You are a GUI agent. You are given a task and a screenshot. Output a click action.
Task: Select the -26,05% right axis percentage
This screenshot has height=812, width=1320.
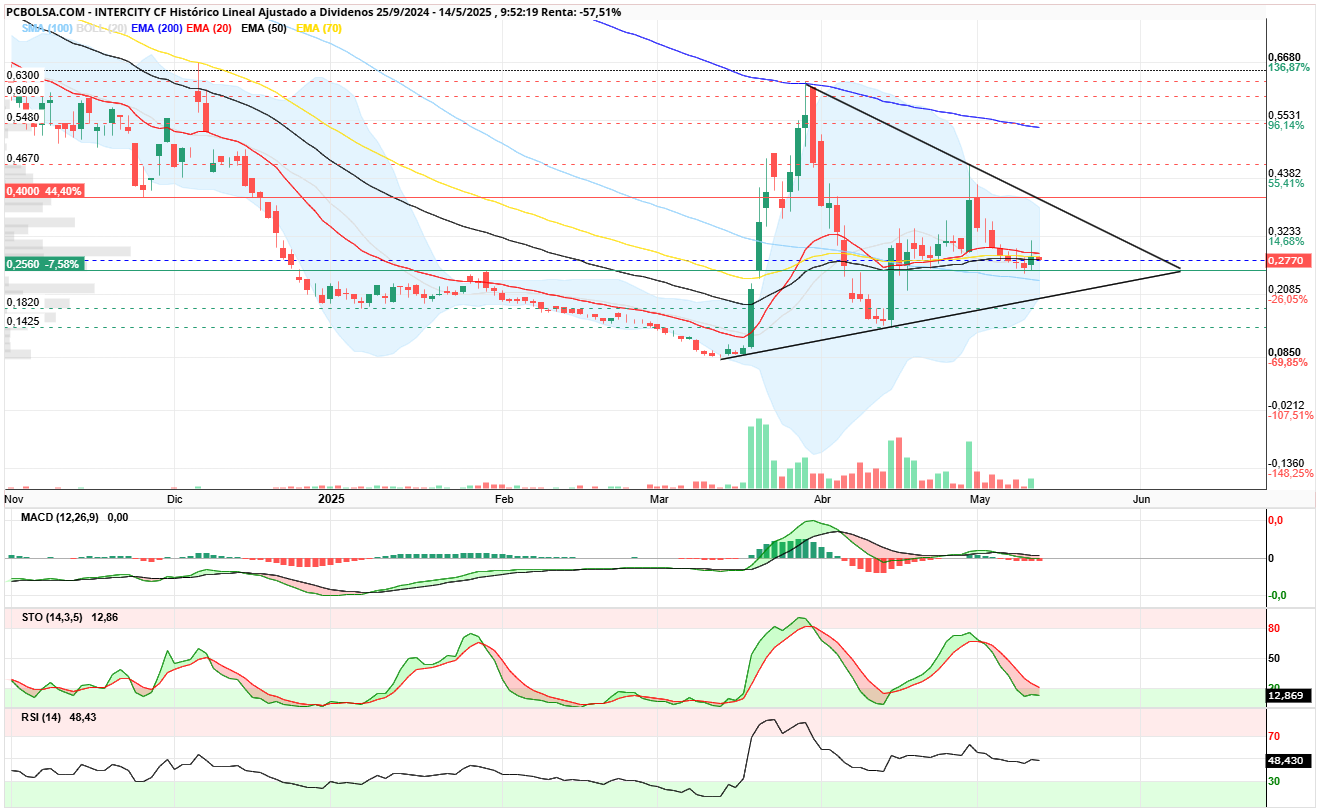[1288, 299]
